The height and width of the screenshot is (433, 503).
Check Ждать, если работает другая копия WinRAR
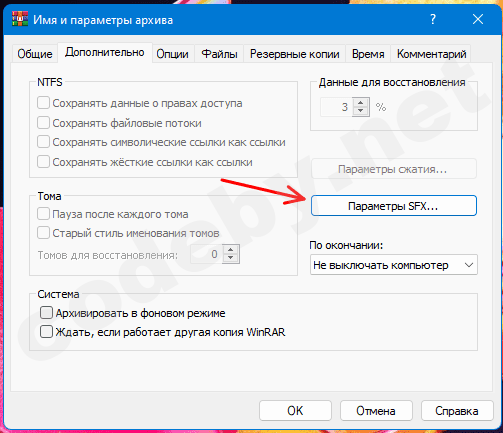pyautogui.click(x=46, y=332)
